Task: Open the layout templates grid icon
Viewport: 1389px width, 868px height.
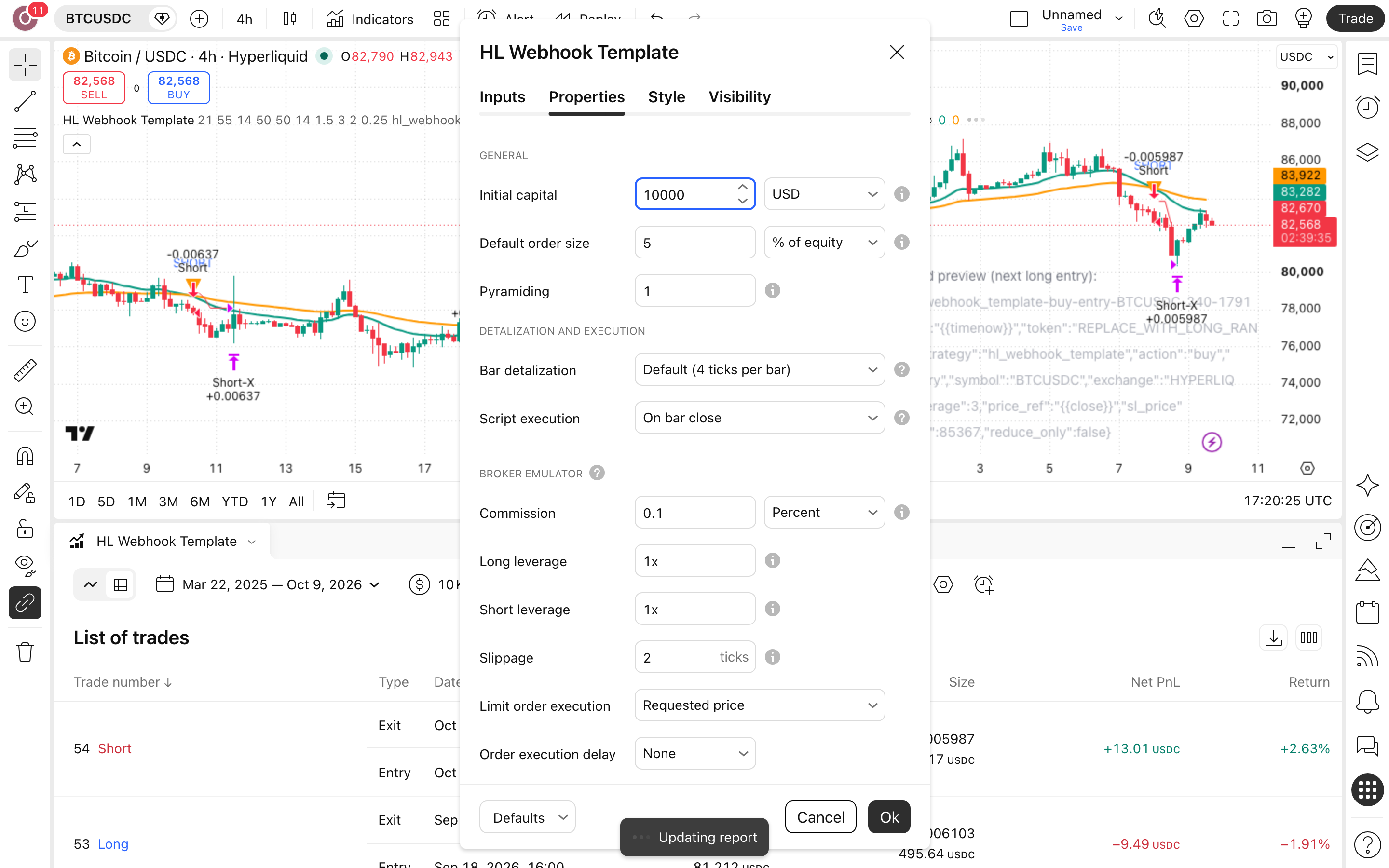Action: (441, 19)
